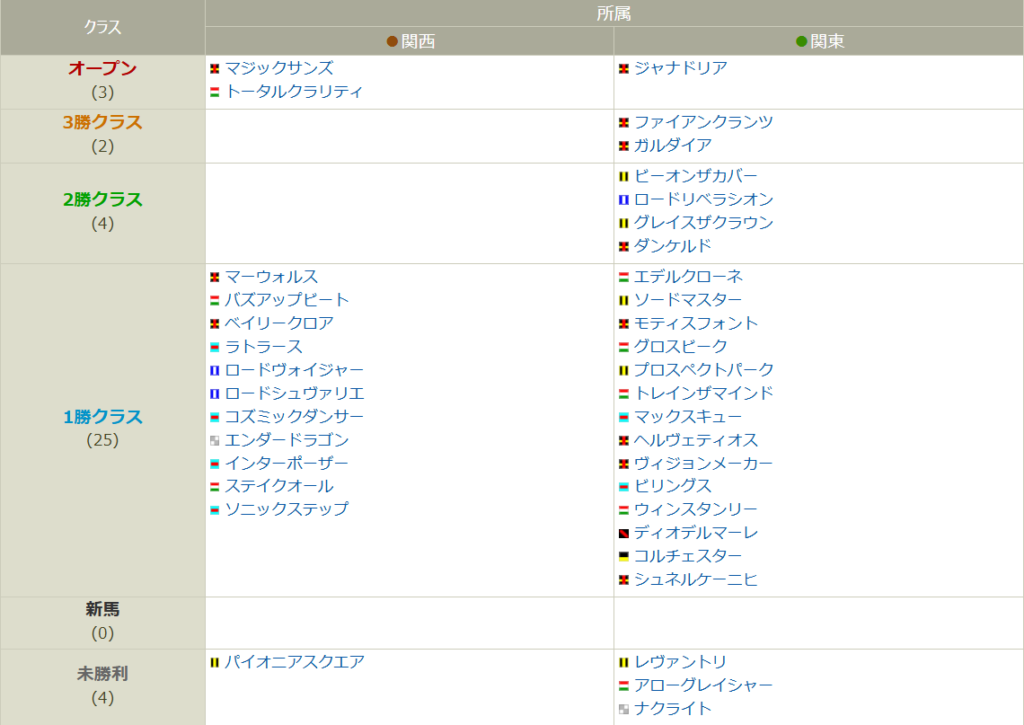Click the green circle next to 関東
Image resolution: width=1024 pixels, height=725 pixels.
point(801,42)
